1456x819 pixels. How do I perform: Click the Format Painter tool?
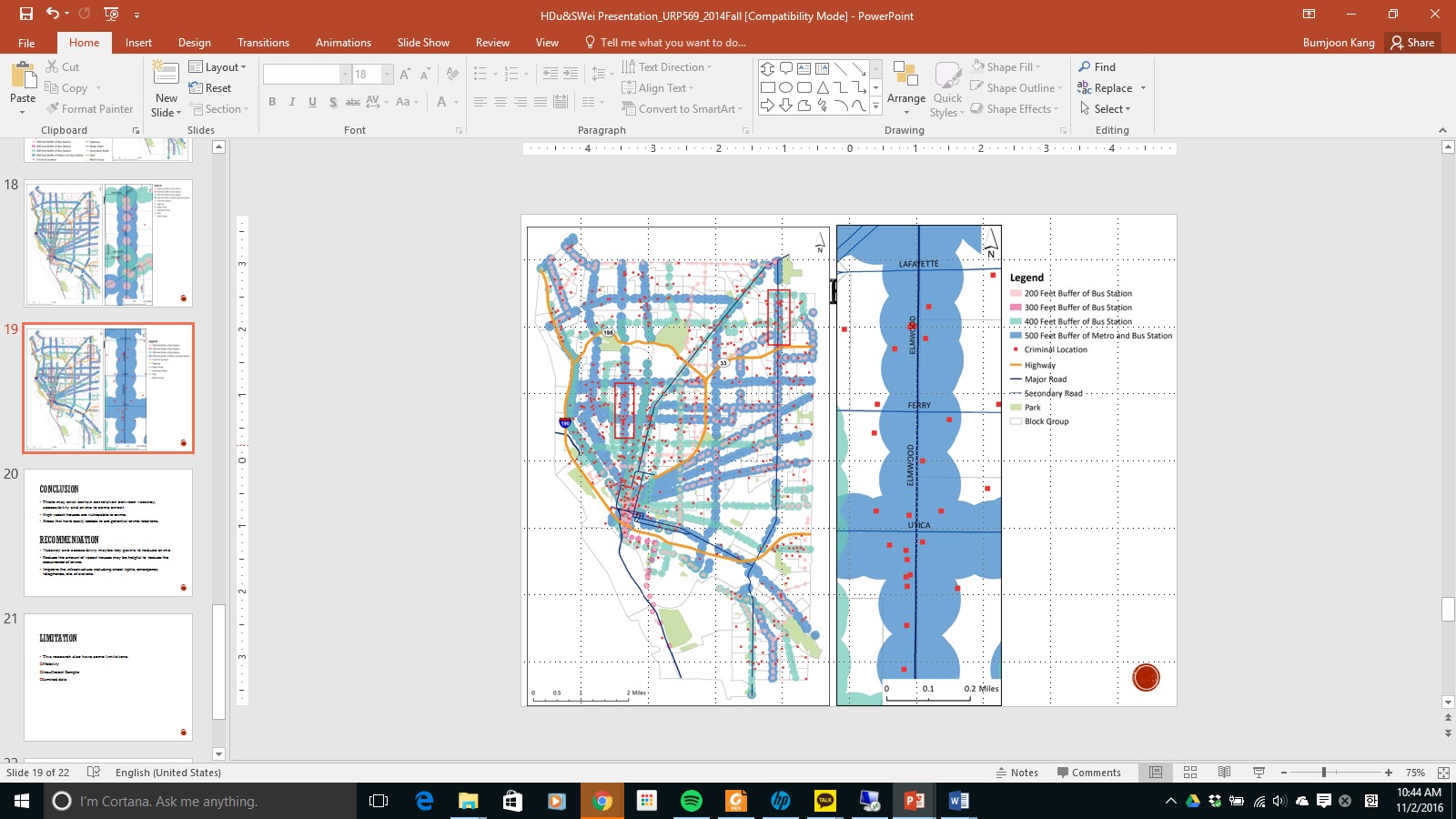[89, 109]
